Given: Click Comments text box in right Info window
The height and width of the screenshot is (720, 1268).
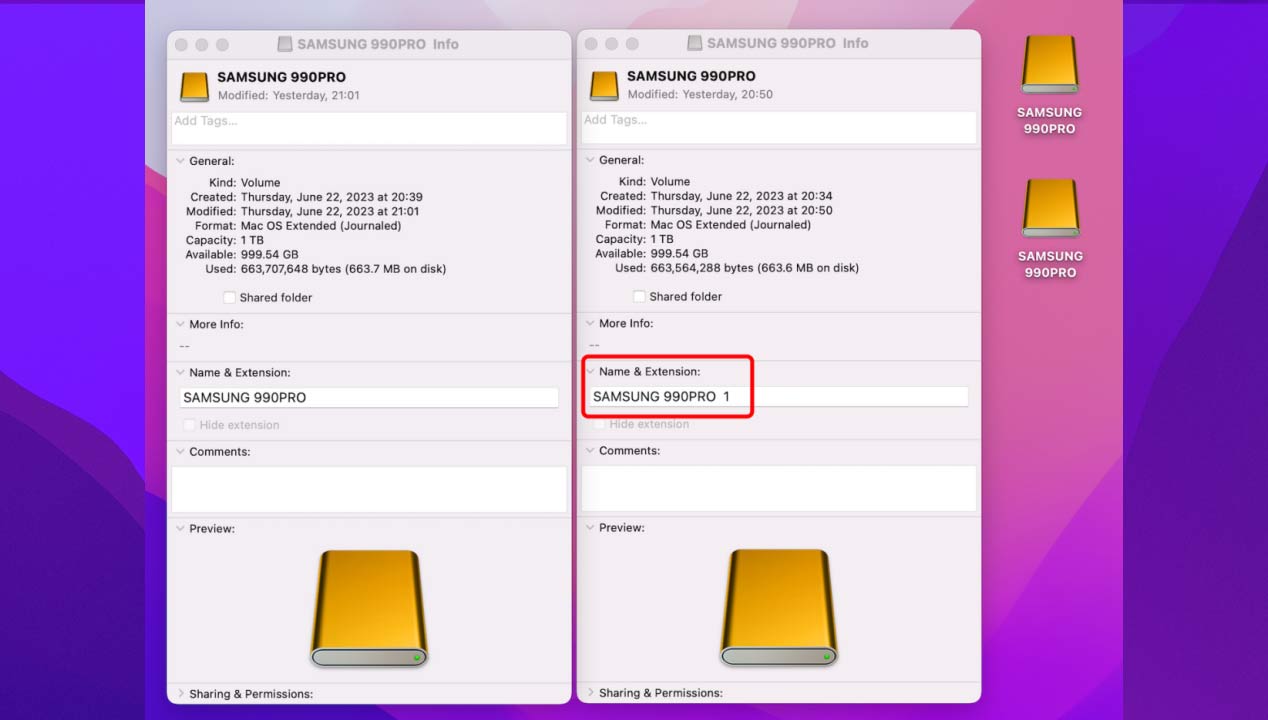Looking at the screenshot, I should click(x=779, y=488).
